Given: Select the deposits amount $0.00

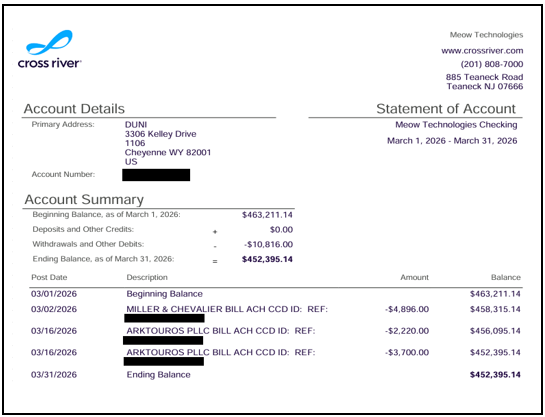Looking at the screenshot, I should click(x=281, y=230).
